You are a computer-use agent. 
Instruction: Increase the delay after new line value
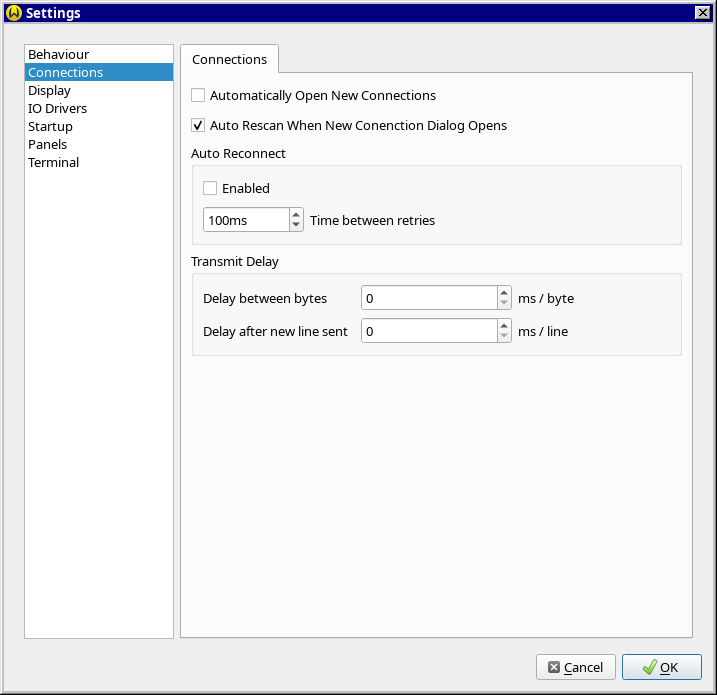504,326
